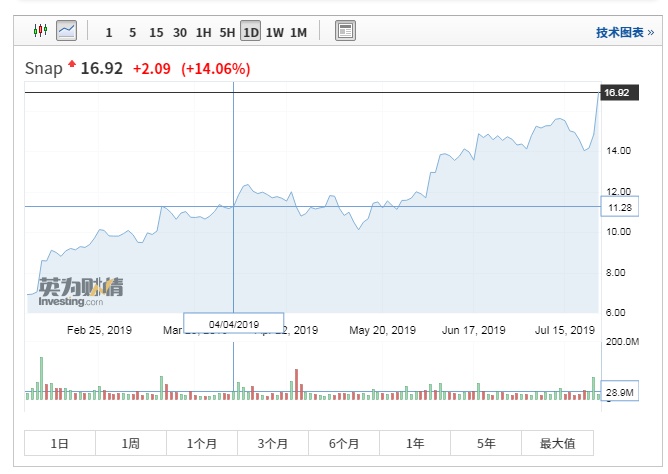Screen dimensions: 668x474
Task: Click the 最大值 range button
Action: 557,443
